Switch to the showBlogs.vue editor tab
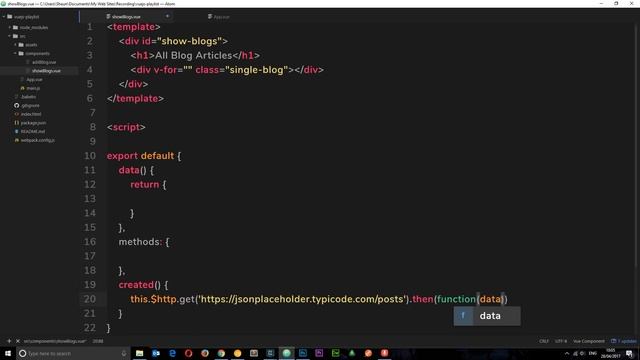Image resolution: width=640 pixels, height=360 pixels. (126, 17)
